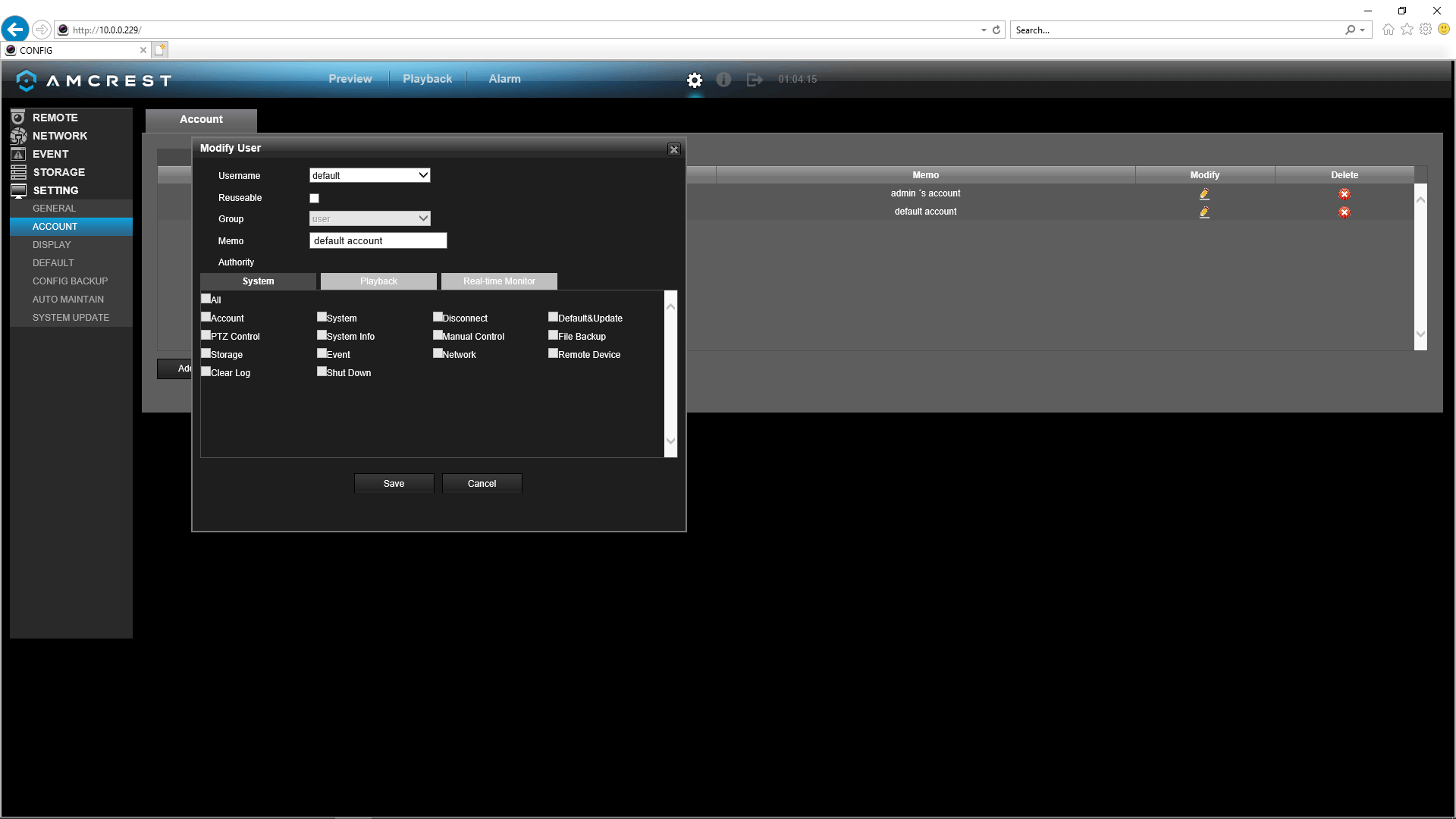Save the user modifications
The width and height of the screenshot is (1456, 819).
pyautogui.click(x=394, y=484)
